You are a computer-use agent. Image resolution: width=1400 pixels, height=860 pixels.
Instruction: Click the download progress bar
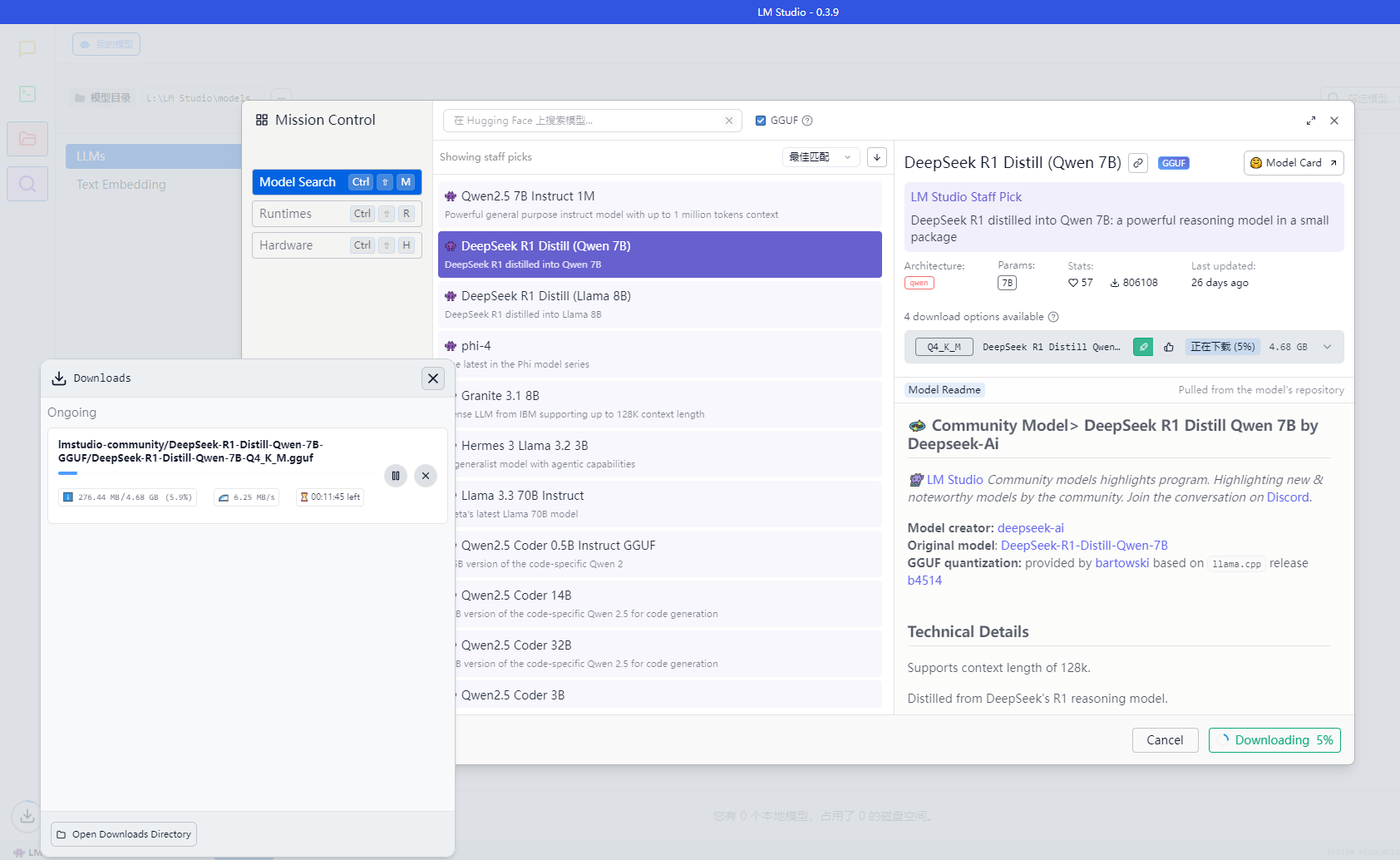pyautogui.click(x=217, y=473)
